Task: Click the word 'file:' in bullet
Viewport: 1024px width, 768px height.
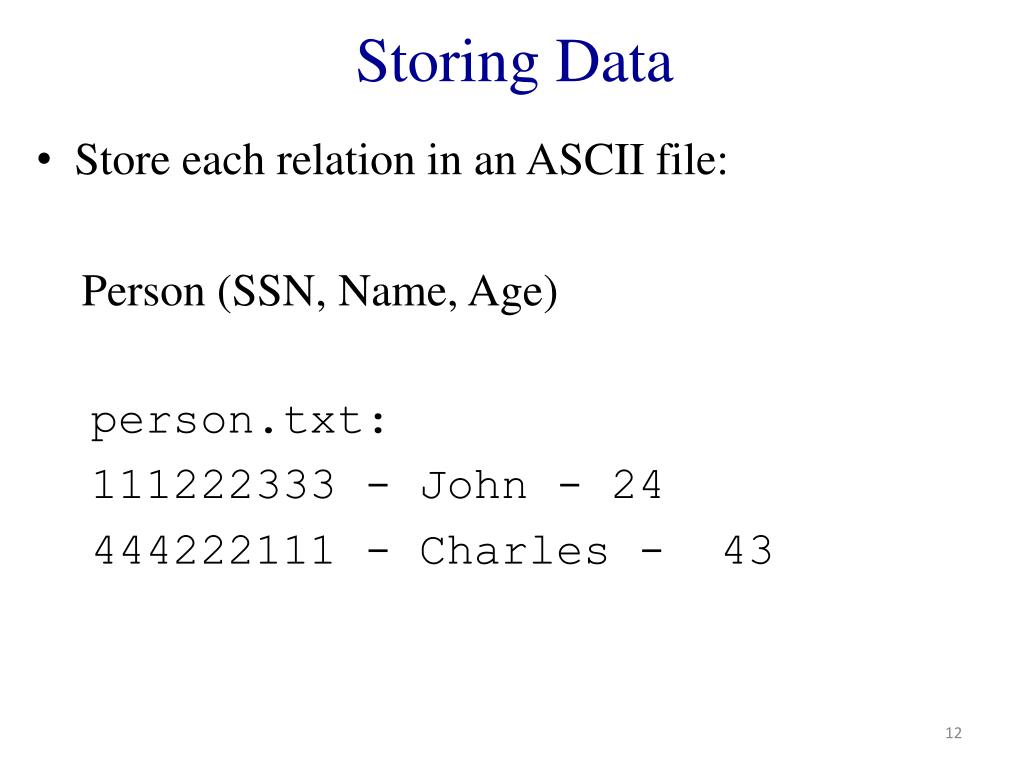Action: pyautogui.click(x=692, y=159)
